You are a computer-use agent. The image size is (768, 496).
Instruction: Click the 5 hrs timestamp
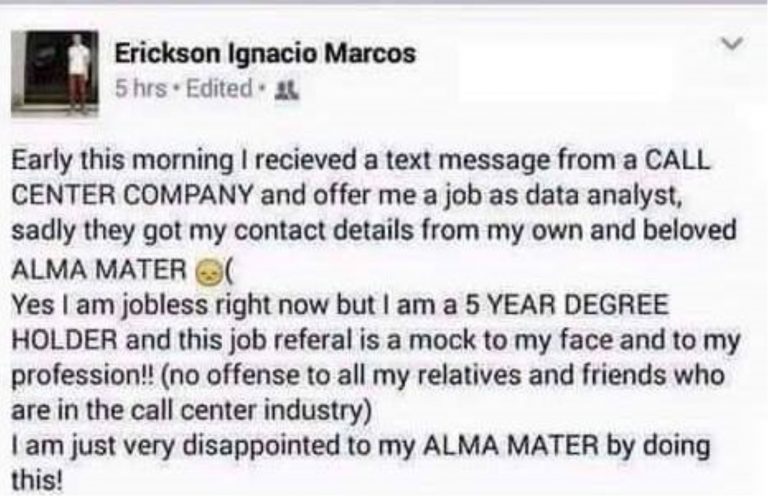(x=141, y=89)
